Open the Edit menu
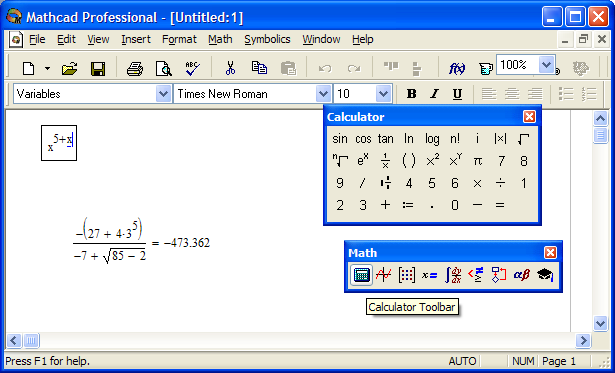Image resolution: width=615 pixels, height=373 pixels. (66, 39)
